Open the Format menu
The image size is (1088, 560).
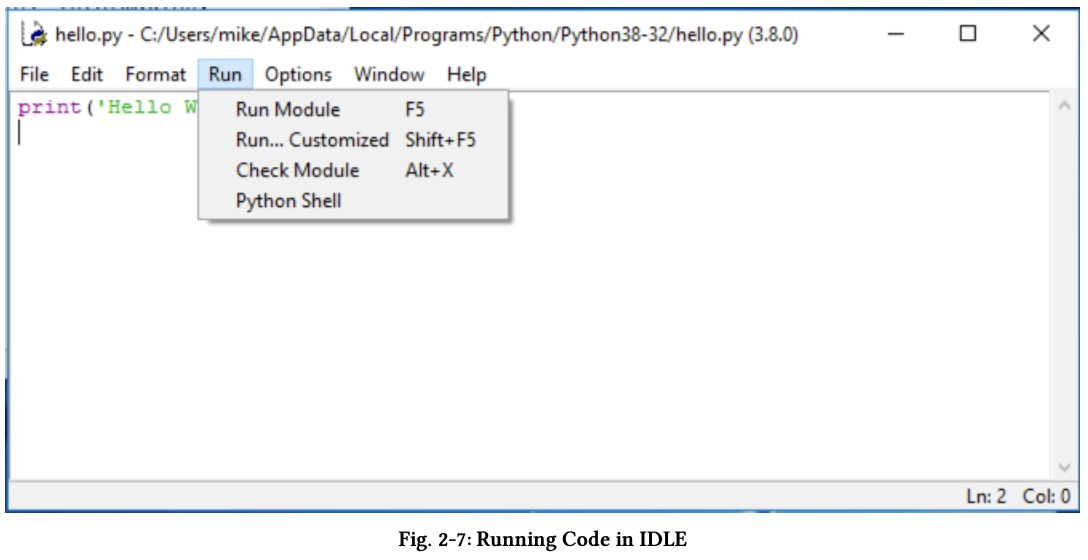(x=155, y=75)
